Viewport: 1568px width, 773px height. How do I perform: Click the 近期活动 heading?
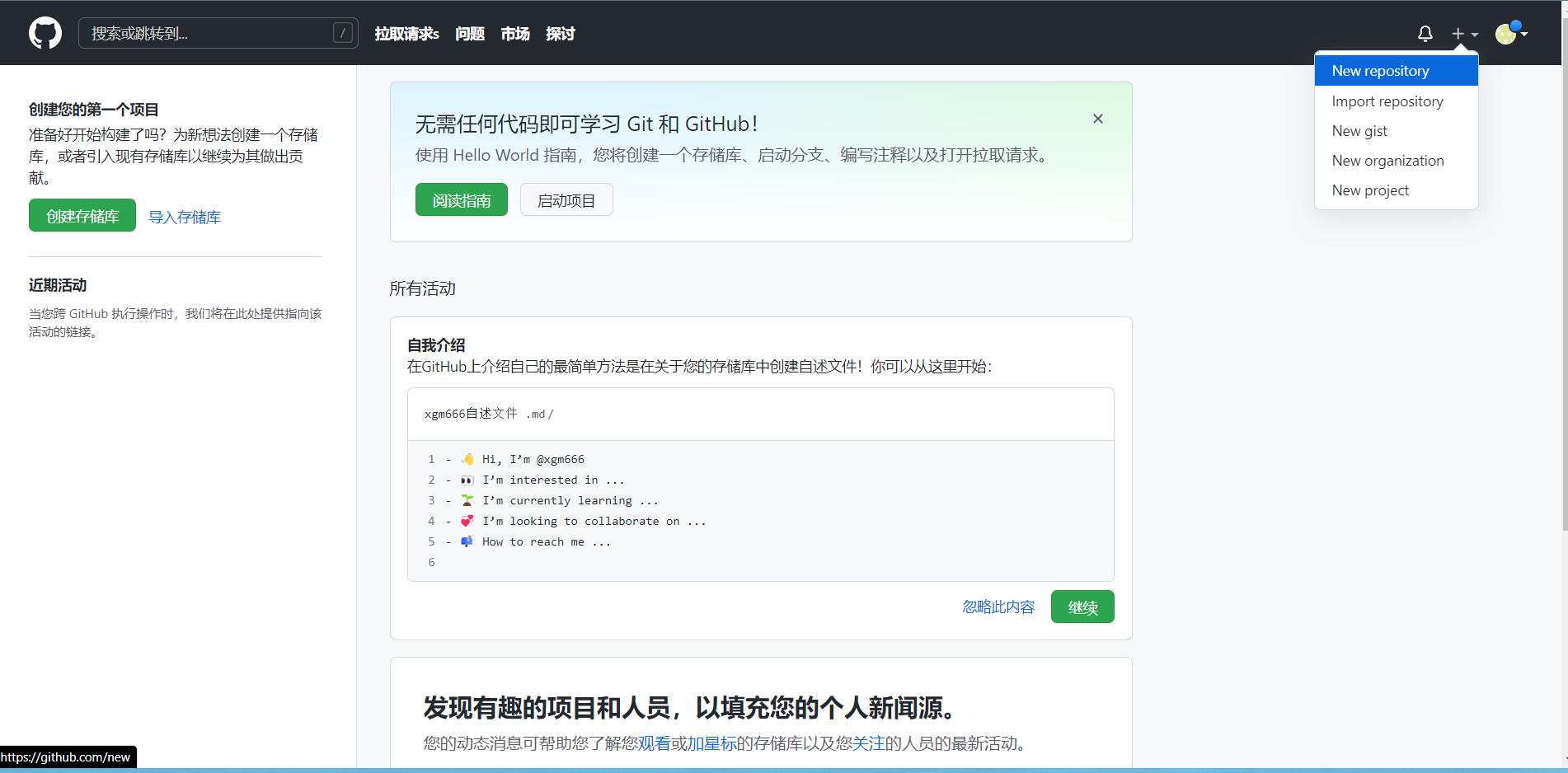point(58,285)
